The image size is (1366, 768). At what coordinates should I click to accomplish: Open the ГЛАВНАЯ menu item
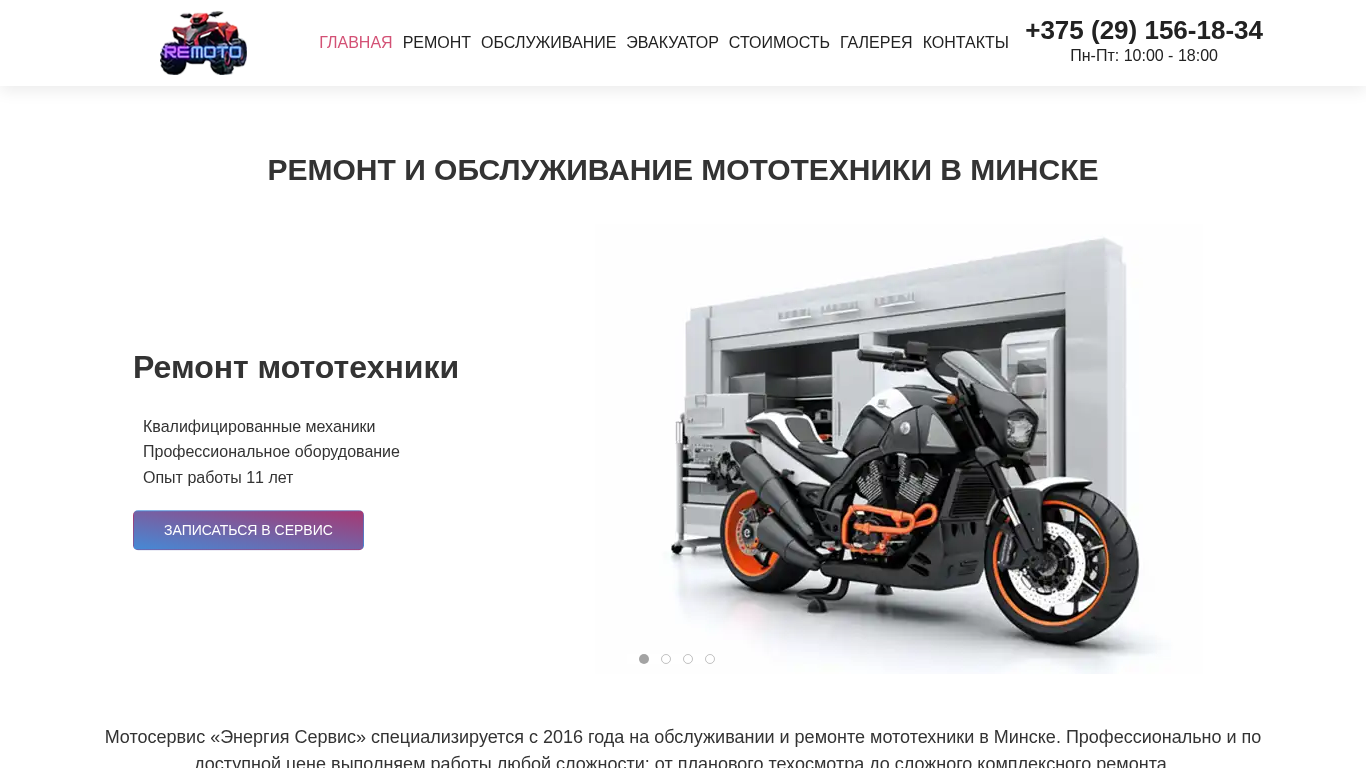pos(355,43)
